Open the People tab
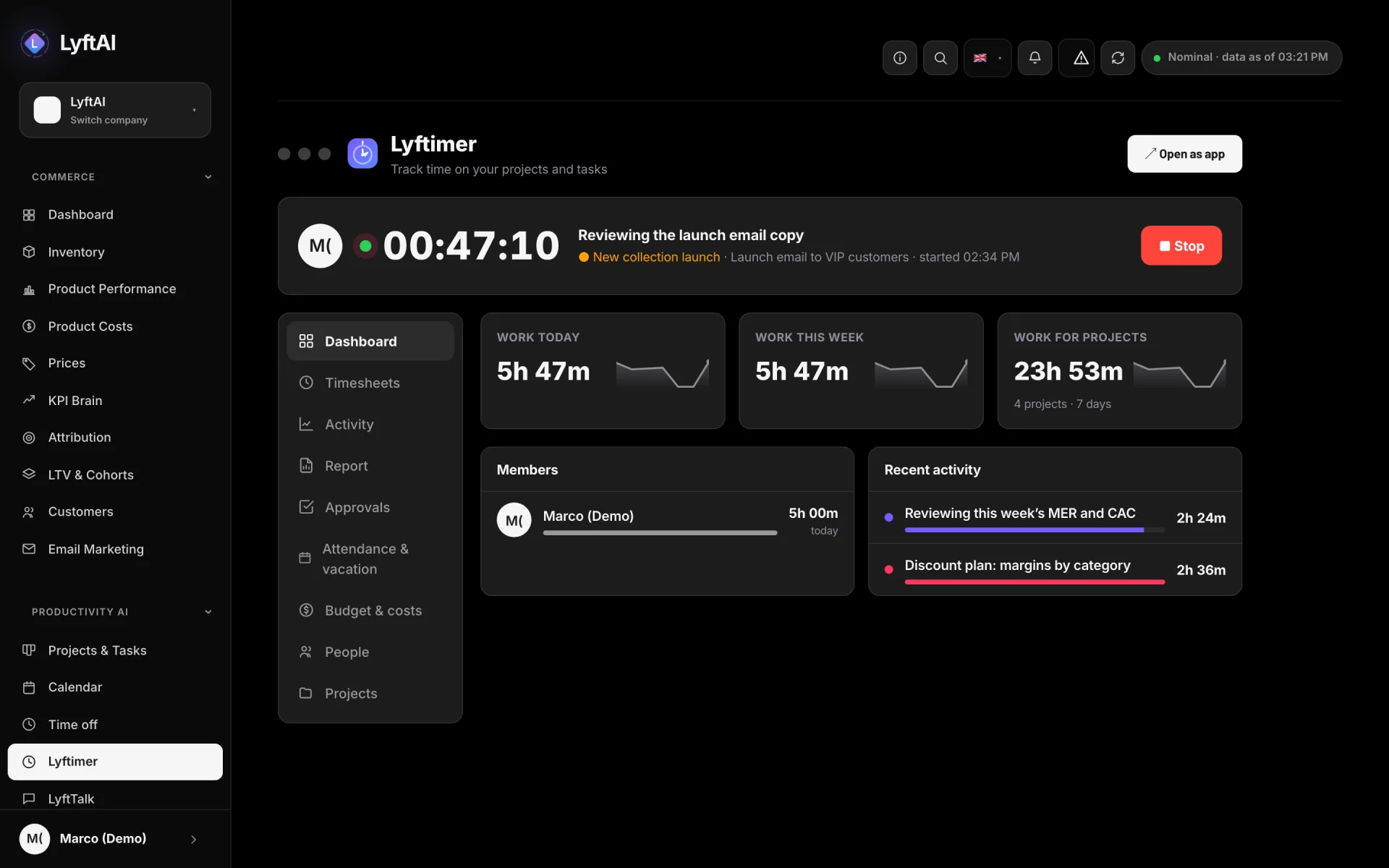 point(370,652)
